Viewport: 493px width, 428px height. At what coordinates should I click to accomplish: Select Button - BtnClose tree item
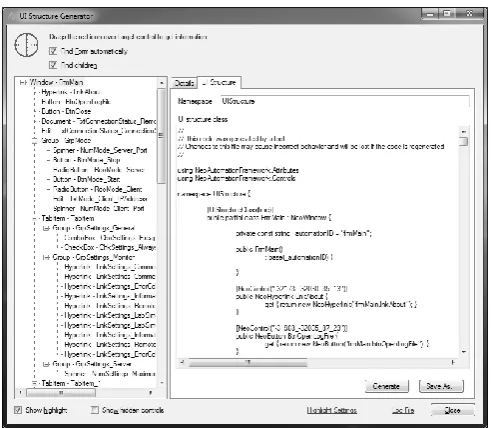pos(66,111)
